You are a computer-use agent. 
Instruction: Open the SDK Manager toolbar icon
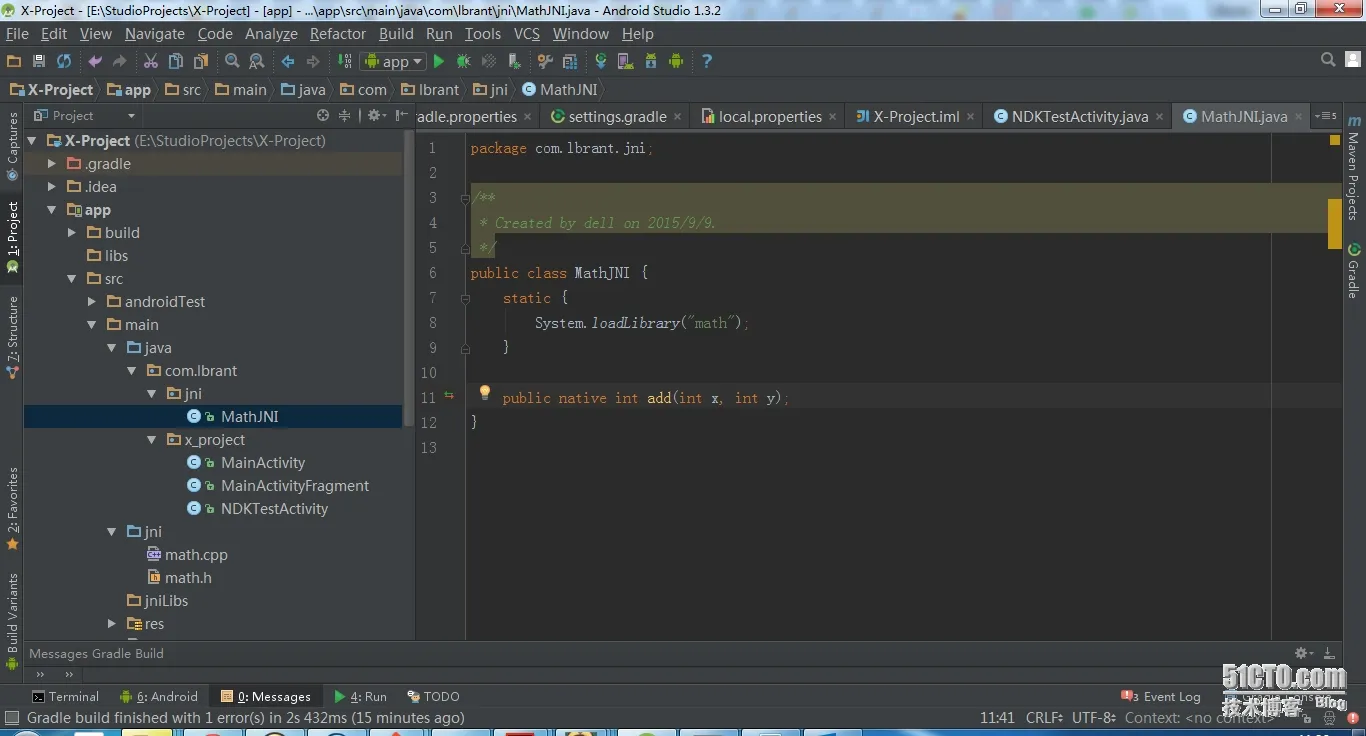650,61
